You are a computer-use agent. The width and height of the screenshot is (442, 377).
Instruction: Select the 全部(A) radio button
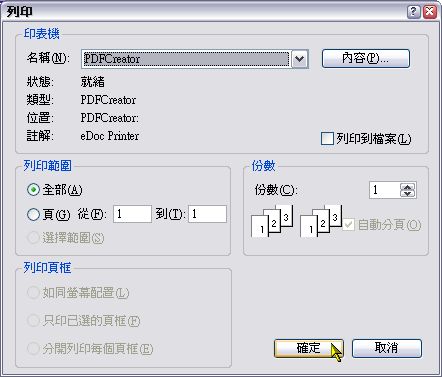tap(33, 190)
